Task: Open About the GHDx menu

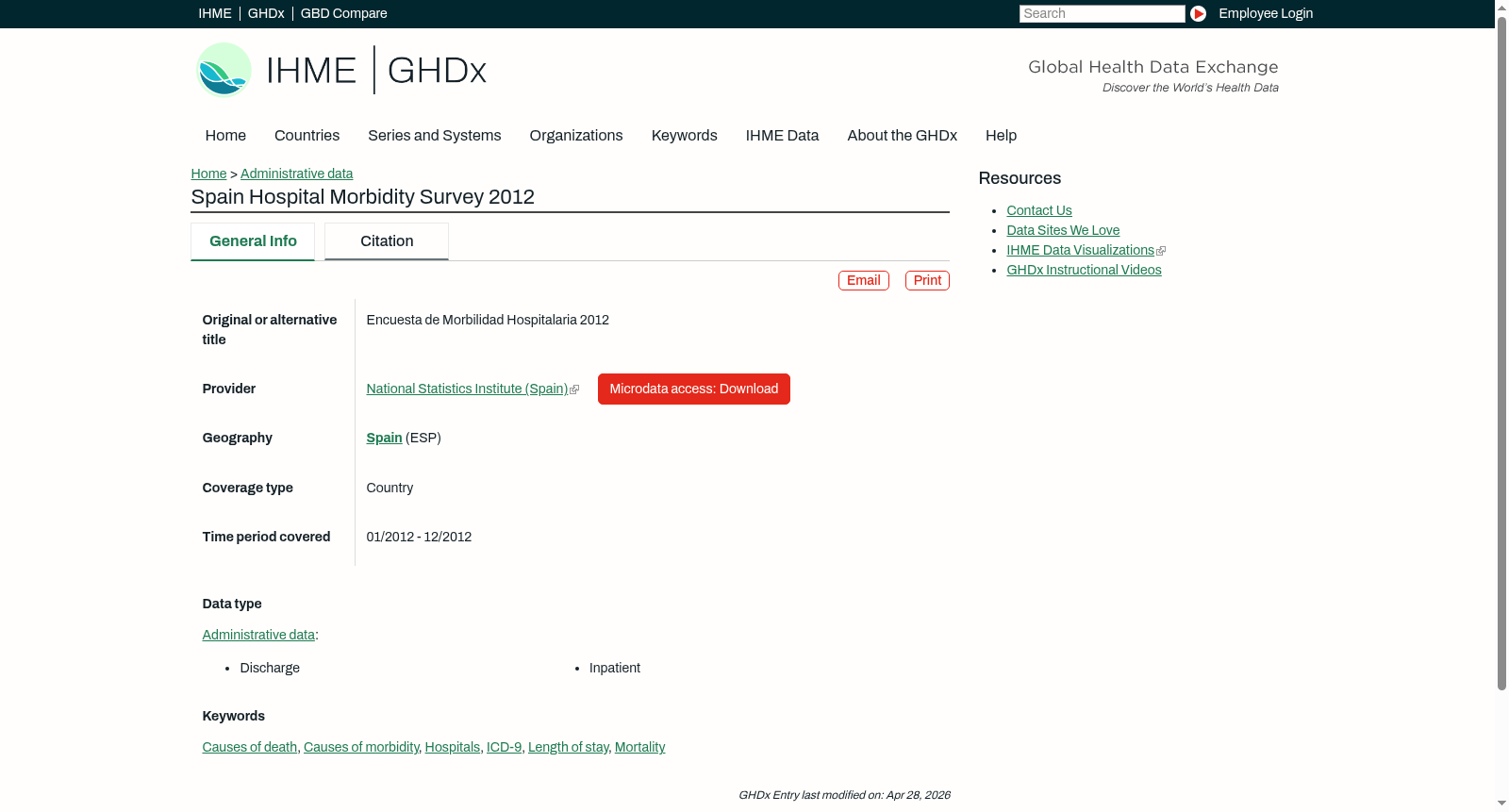Action: [x=902, y=135]
